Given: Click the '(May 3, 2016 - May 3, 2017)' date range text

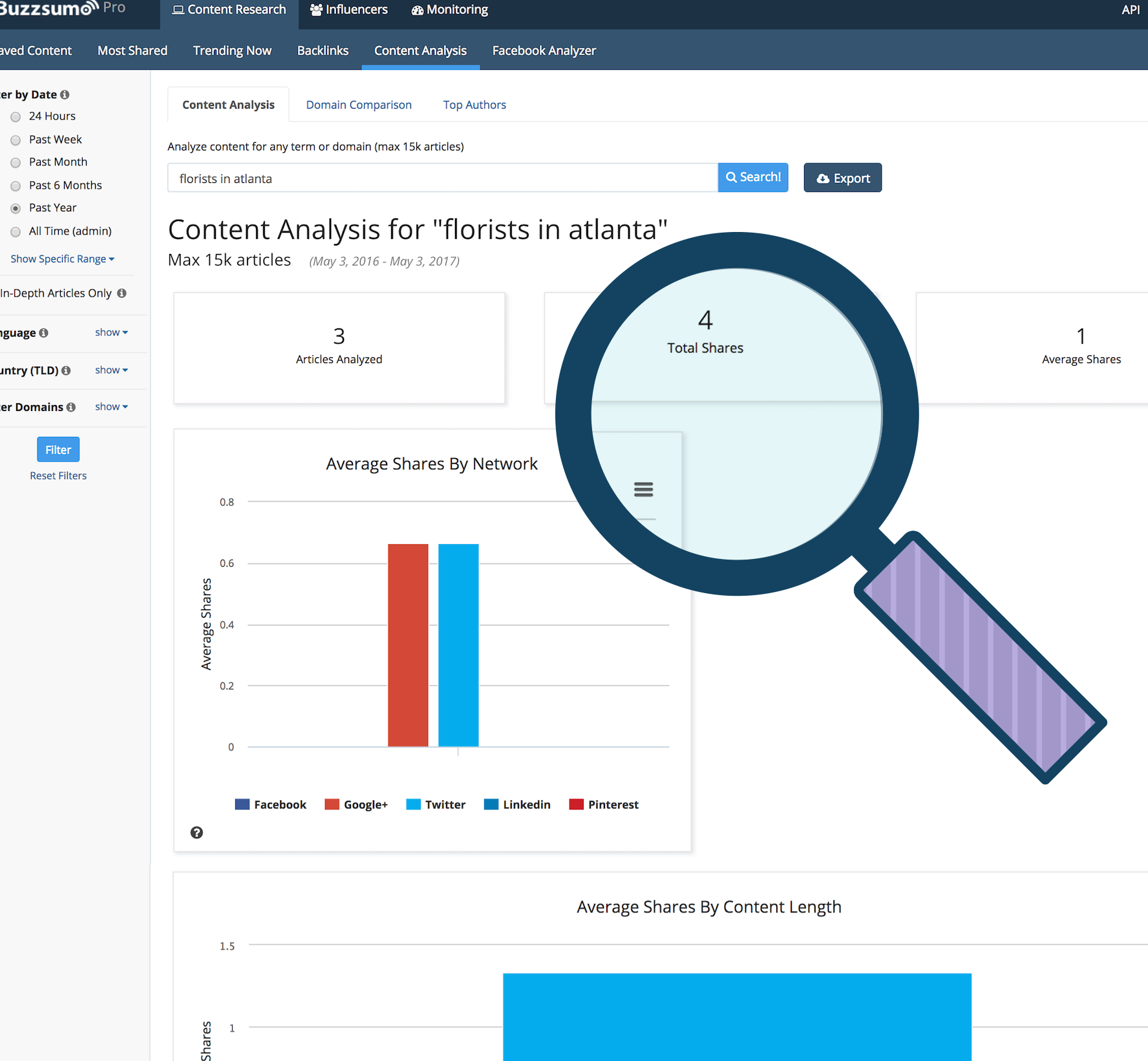Looking at the screenshot, I should tap(385, 261).
